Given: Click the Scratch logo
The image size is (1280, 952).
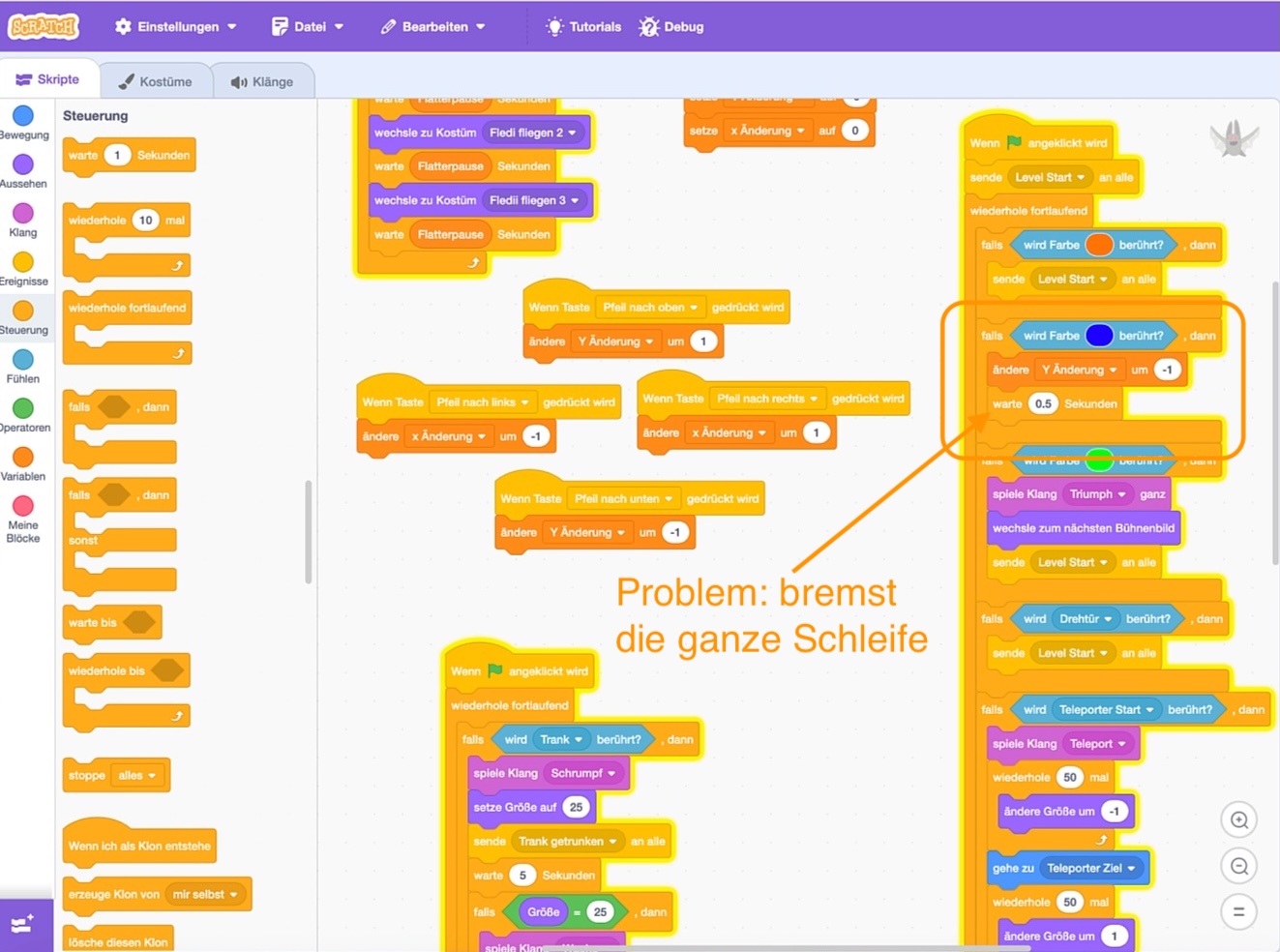Looking at the screenshot, I should pyautogui.click(x=44, y=26).
